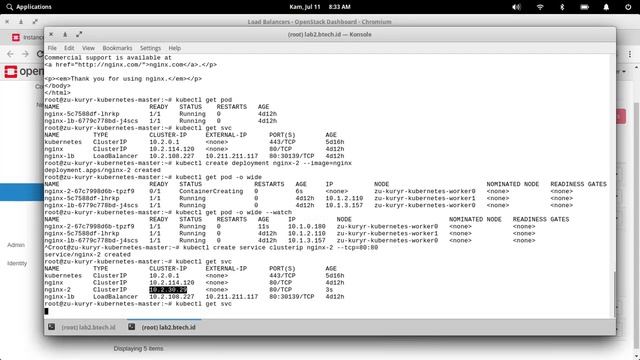Select the active second Konsole tab
Image resolution: width=640 pixels, height=360 pixels.
click(x=164, y=327)
